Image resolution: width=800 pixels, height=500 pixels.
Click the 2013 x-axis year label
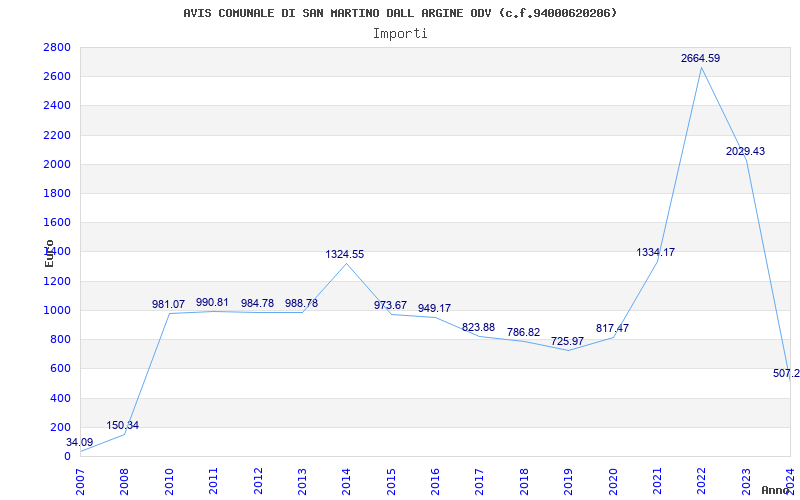[303, 481]
